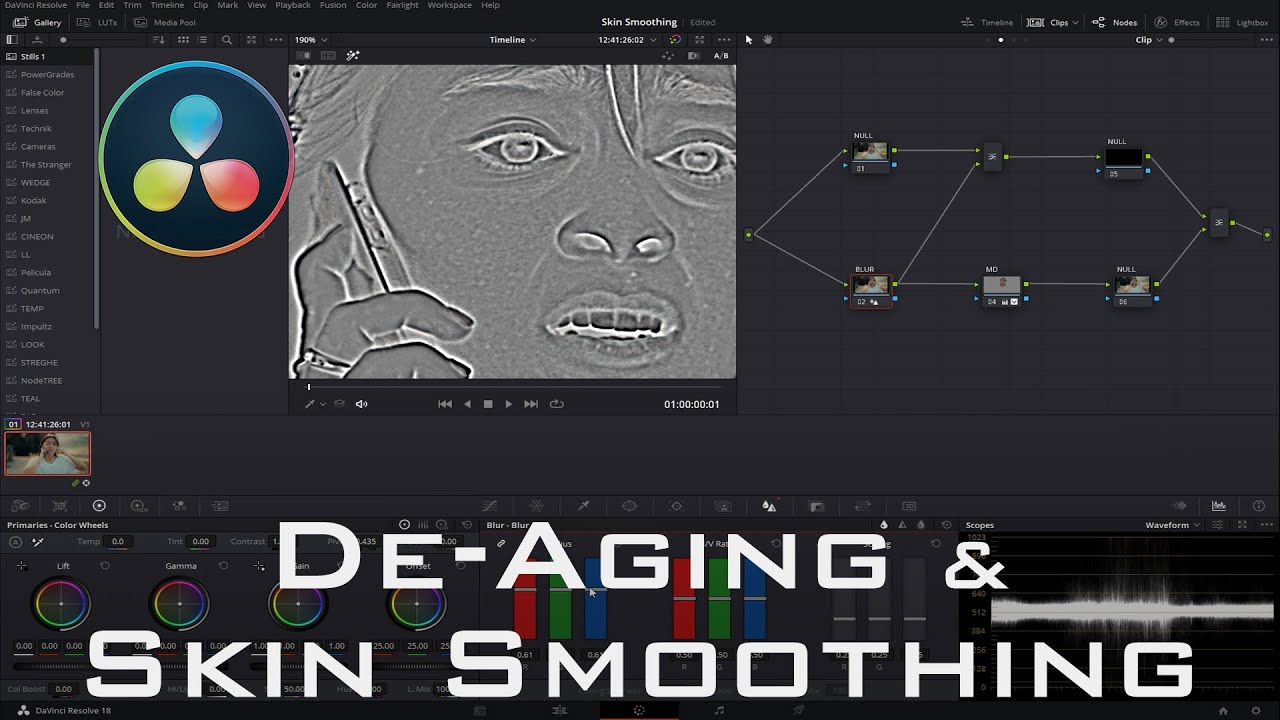This screenshot has height=720, width=1280.
Task: Toggle the Lightbox view
Action: [x=1242, y=22]
